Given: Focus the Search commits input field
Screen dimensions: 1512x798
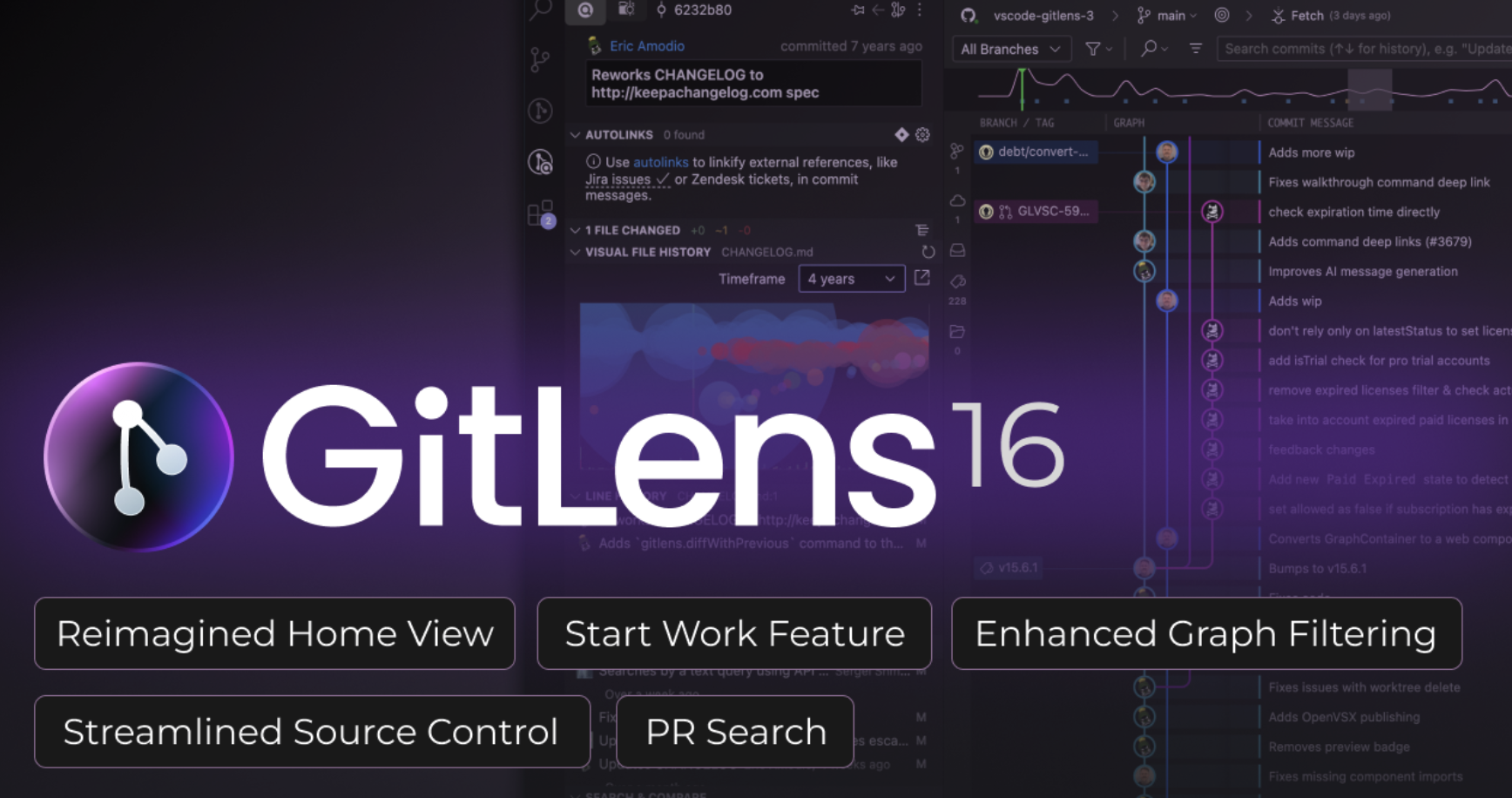Looking at the screenshot, I should [1365, 49].
